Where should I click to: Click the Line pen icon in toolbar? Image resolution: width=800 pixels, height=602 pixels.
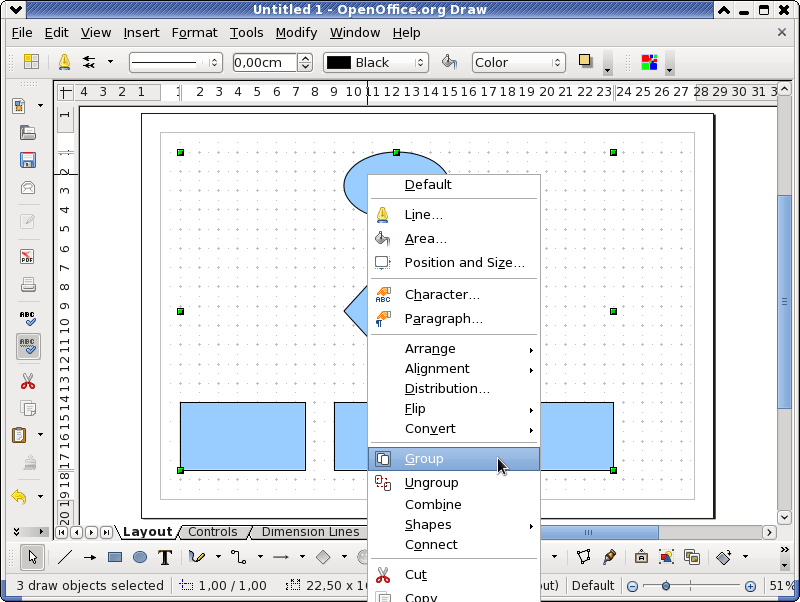coord(64,62)
